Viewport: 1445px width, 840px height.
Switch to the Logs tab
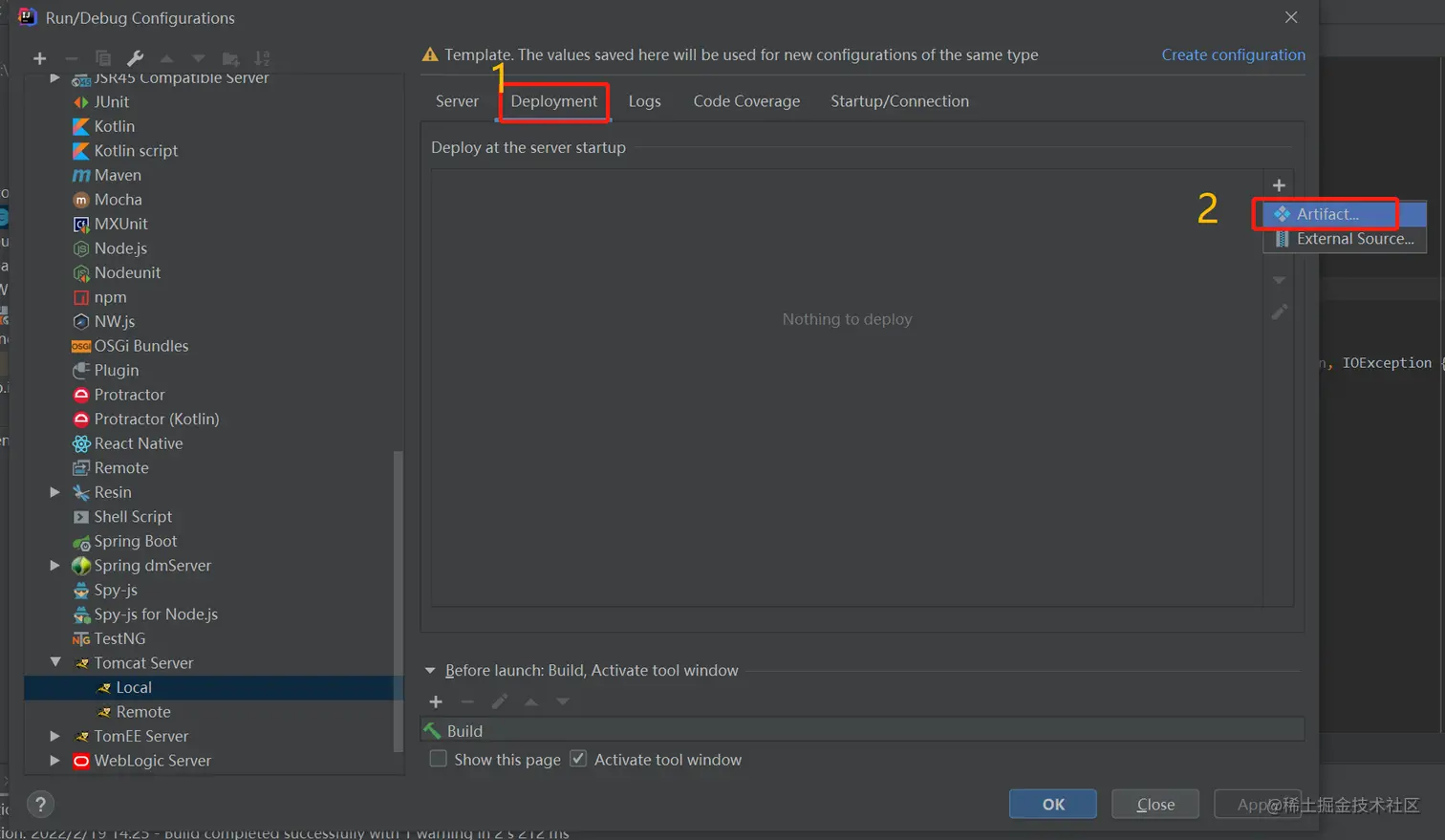(644, 101)
